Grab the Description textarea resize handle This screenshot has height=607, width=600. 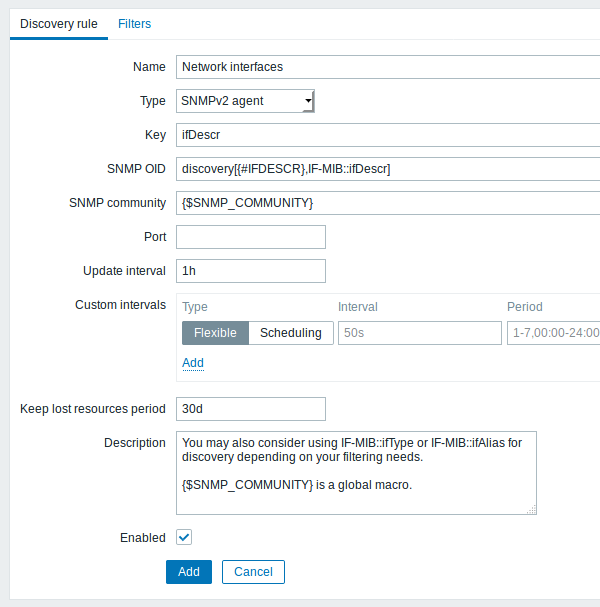pos(531,509)
